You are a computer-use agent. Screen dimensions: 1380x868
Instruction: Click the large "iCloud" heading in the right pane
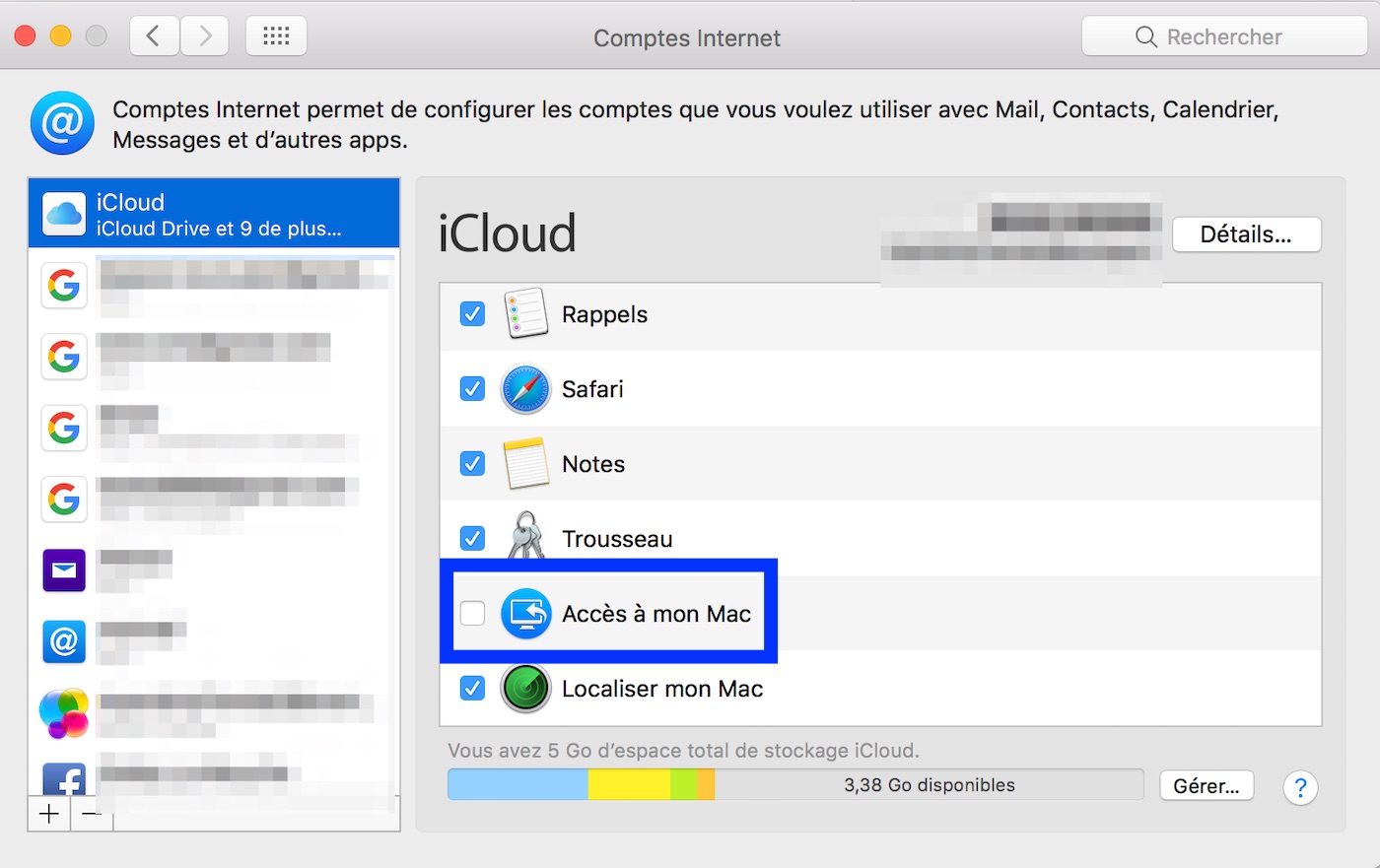[x=507, y=234]
